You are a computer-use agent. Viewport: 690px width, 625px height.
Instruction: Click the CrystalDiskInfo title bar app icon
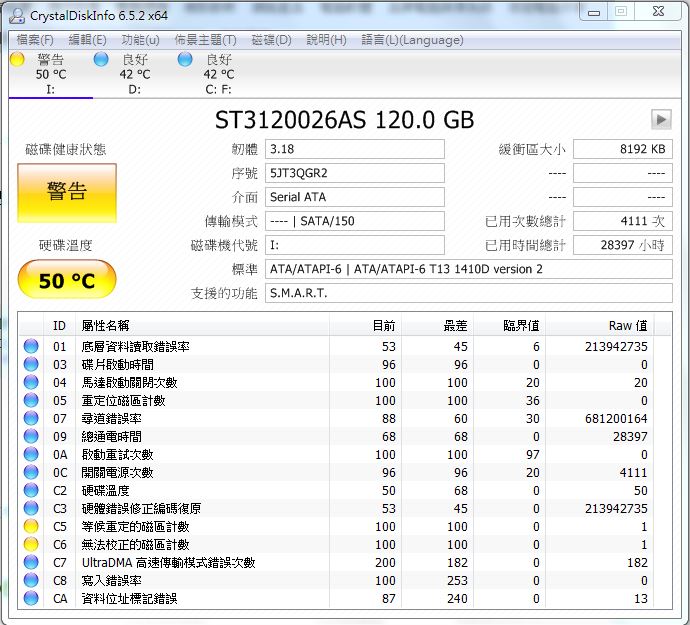pyautogui.click(x=17, y=15)
